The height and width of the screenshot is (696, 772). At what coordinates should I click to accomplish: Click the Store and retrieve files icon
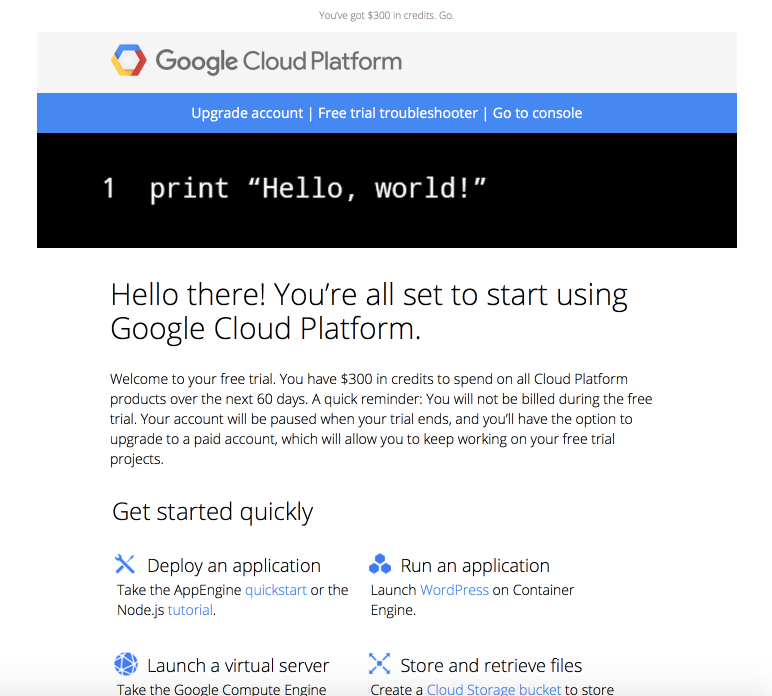coord(380,664)
